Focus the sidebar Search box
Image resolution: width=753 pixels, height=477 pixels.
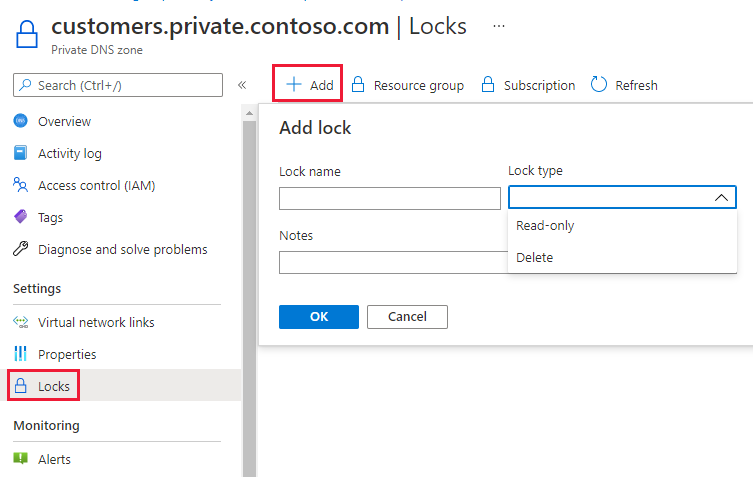117,85
